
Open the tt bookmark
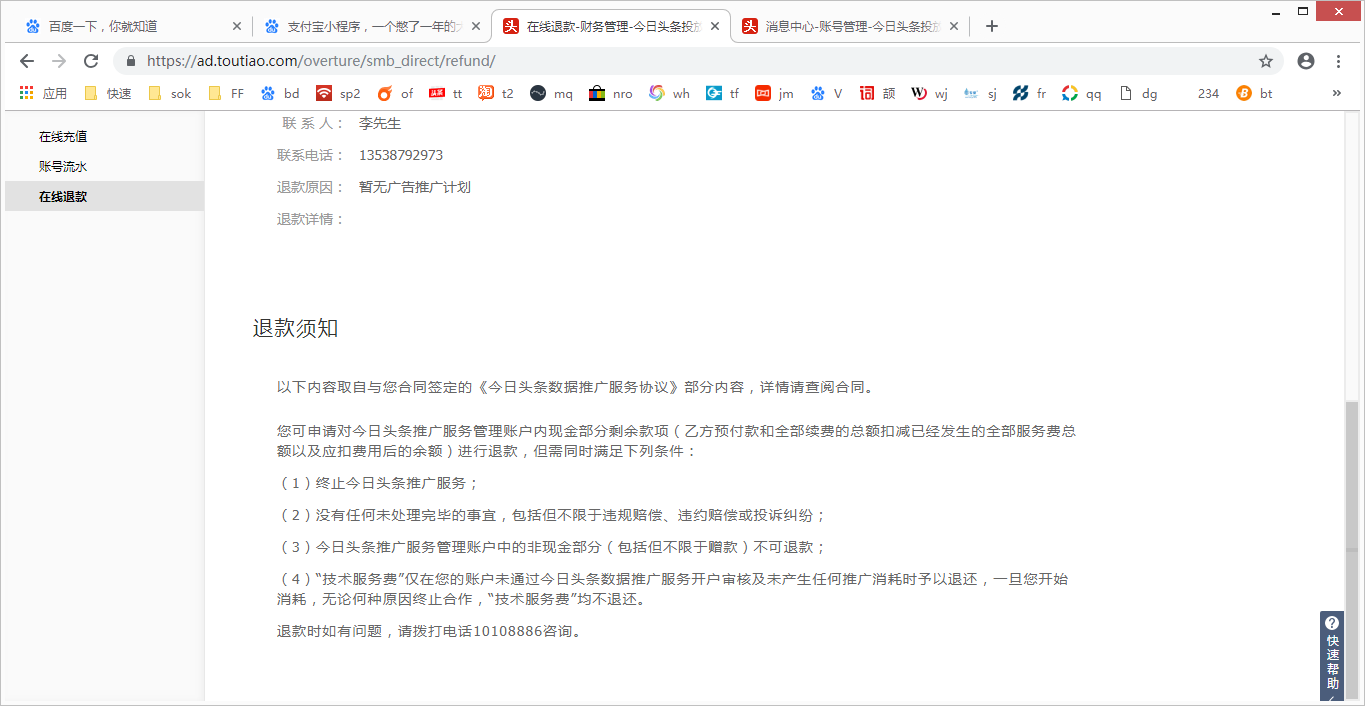(446, 93)
